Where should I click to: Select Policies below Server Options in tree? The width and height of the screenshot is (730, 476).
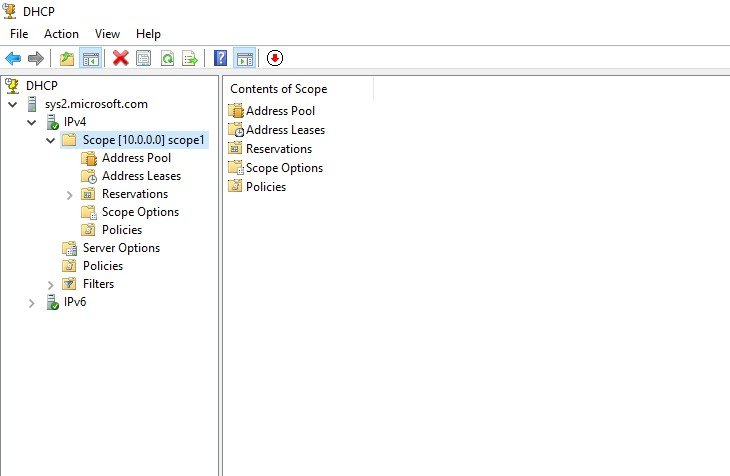pyautogui.click(x=103, y=266)
